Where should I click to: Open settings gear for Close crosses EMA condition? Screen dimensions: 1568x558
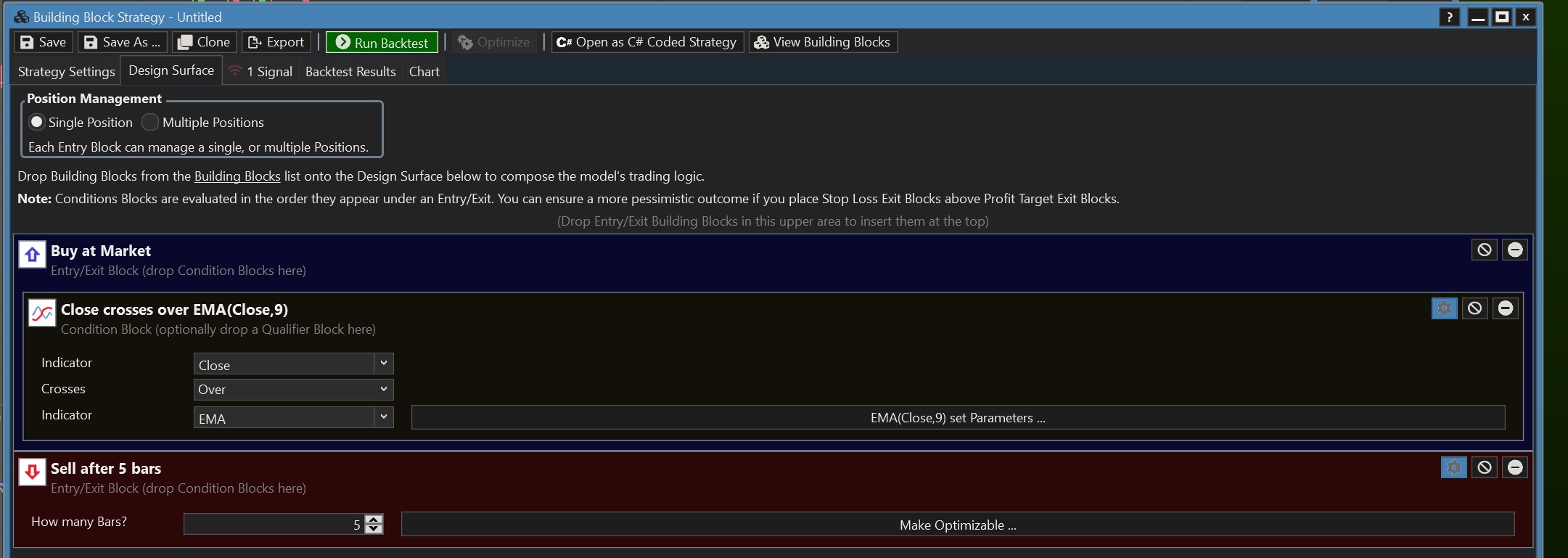point(1444,309)
